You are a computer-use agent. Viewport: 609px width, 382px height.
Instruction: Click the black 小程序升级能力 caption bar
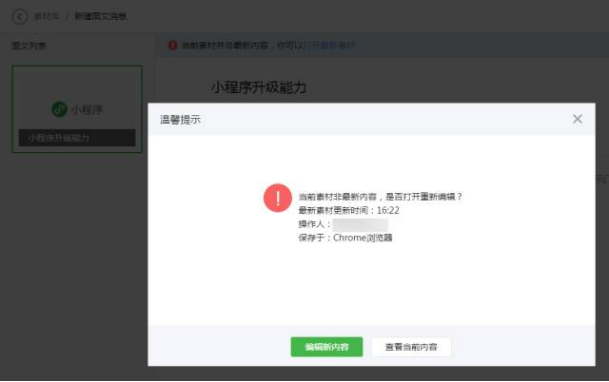77,137
